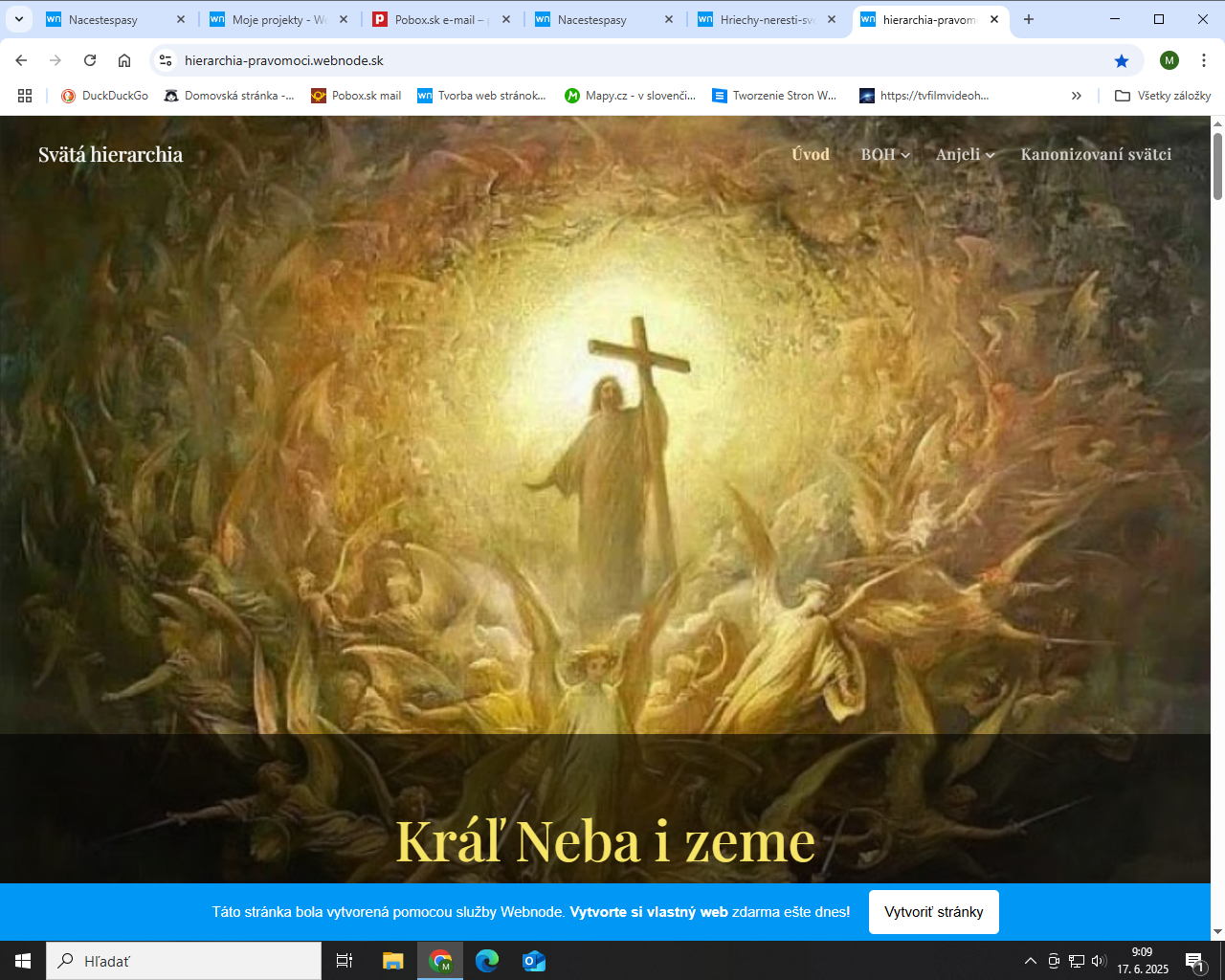The image size is (1225, 980).
Task: Open the Úvod menu item
Action: click(811, 154)
